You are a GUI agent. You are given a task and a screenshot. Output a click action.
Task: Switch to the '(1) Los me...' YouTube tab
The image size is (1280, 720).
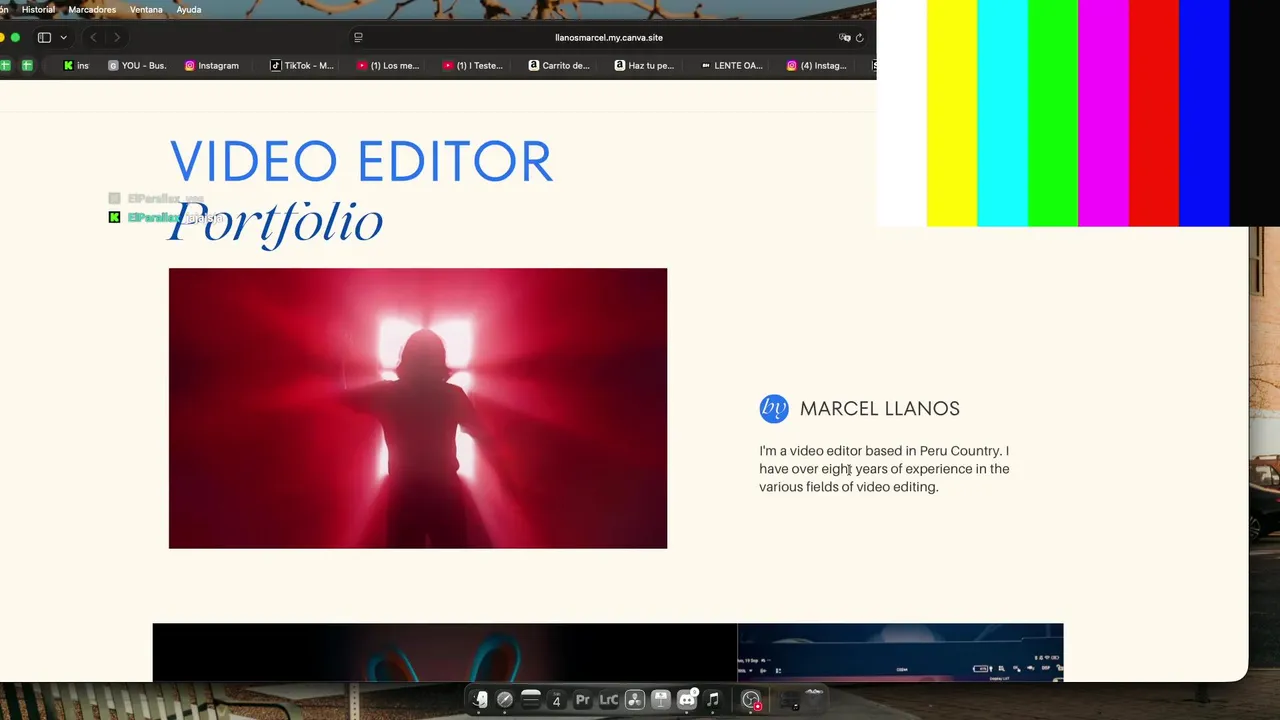coord(388,66)
